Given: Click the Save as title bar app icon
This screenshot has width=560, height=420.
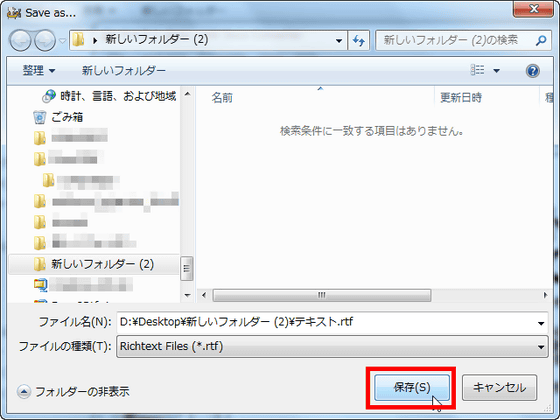Looking at the screenshot, I should (x=14, y=13).
